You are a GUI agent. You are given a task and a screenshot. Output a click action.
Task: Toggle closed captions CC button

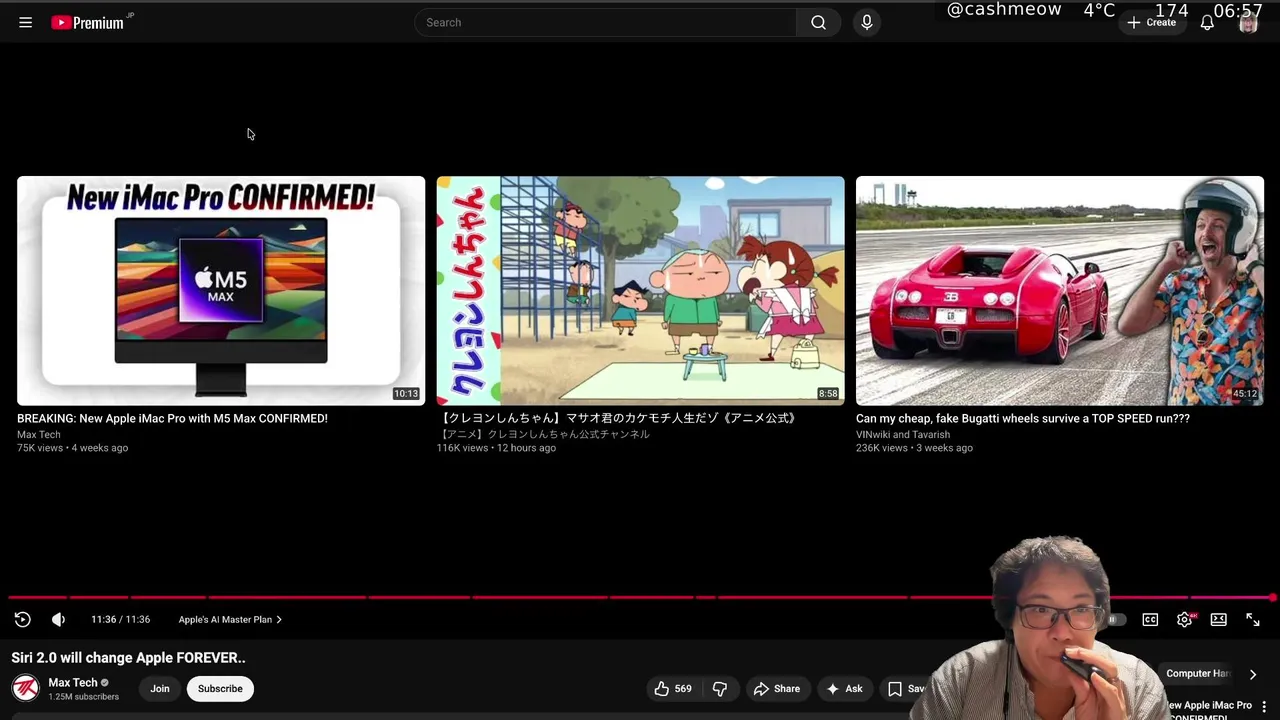1150,619
